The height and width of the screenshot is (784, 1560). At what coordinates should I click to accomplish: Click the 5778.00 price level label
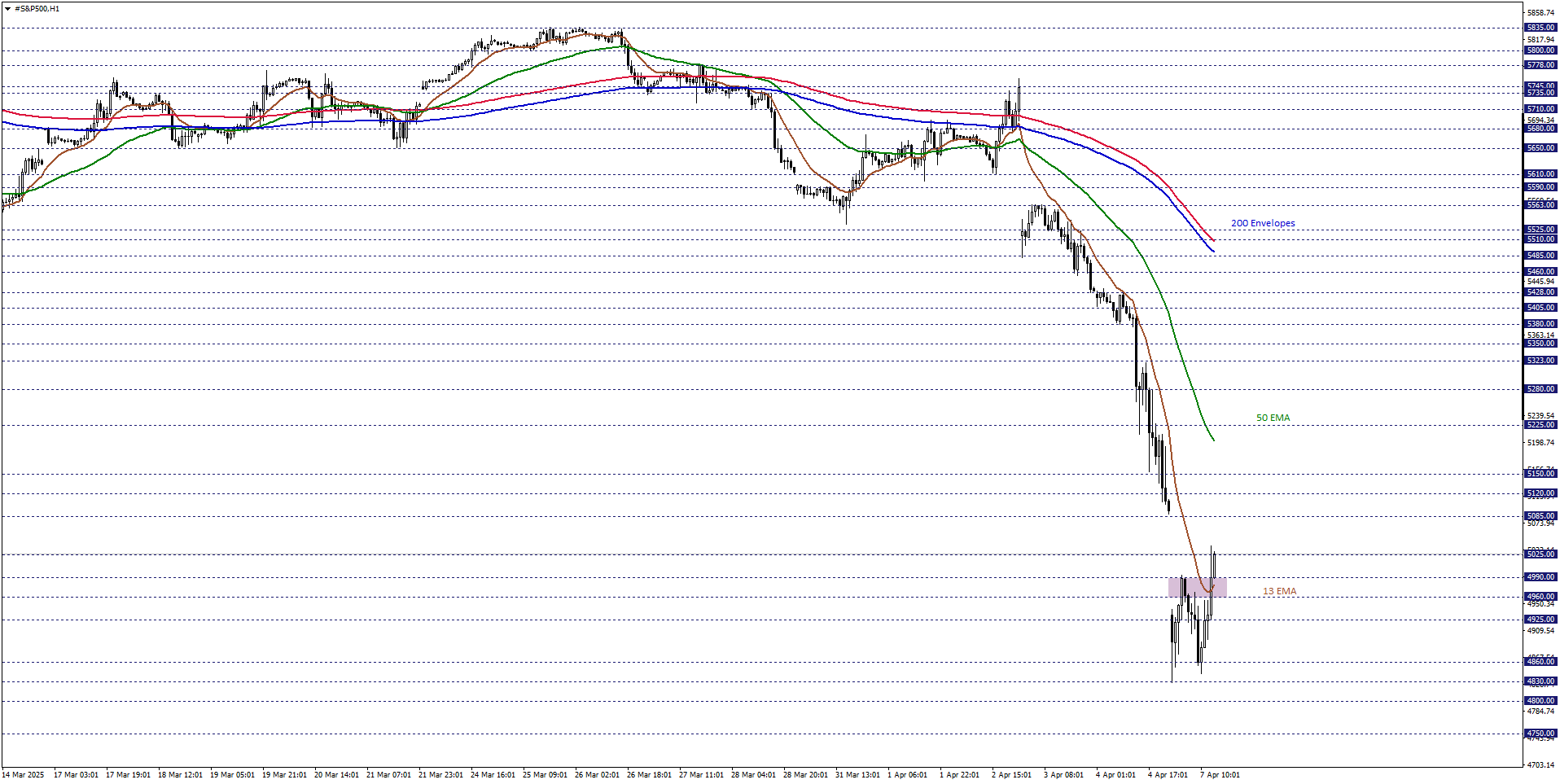click(x=1540, y=65)
